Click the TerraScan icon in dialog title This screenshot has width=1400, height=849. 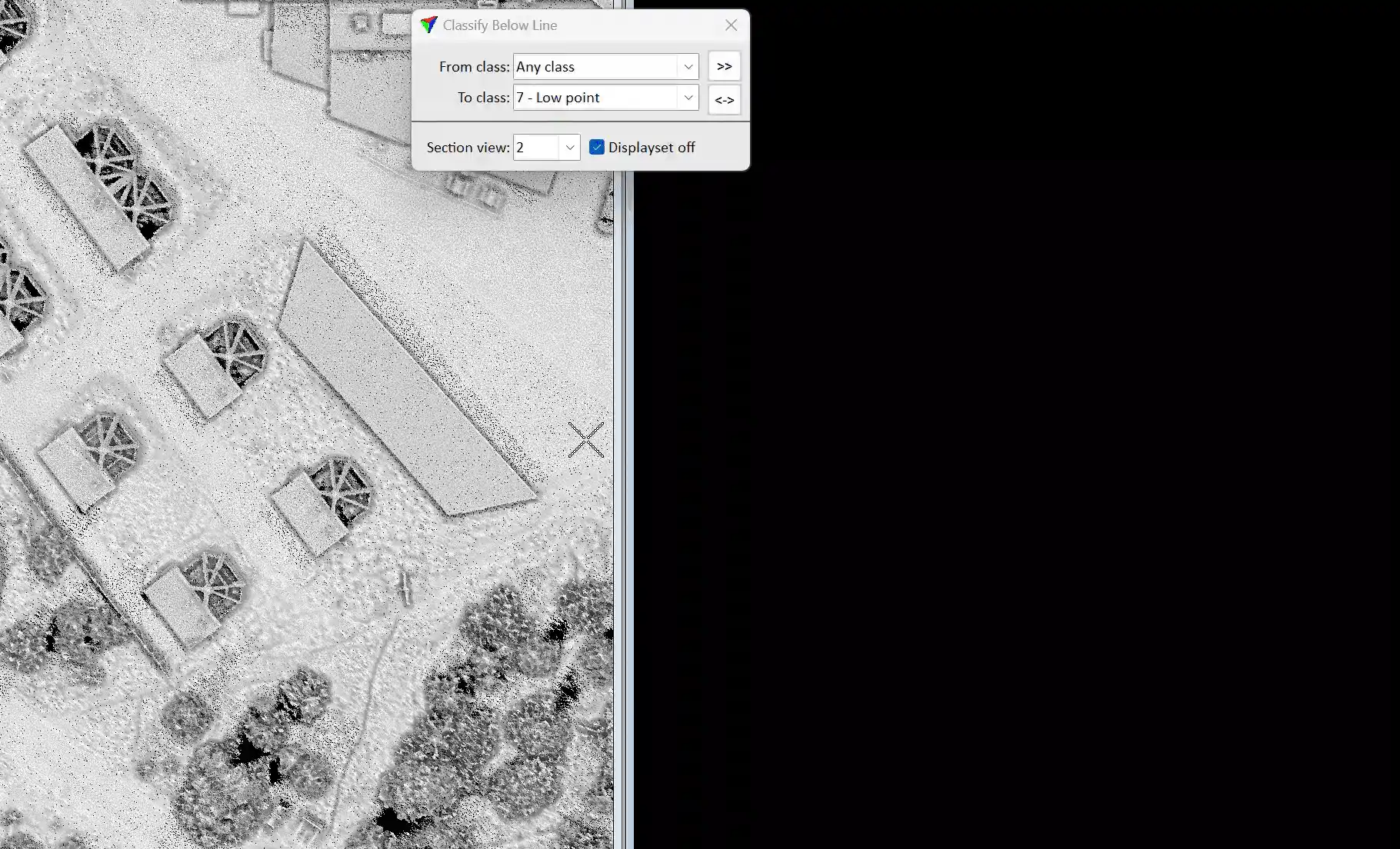pos(428,25)
